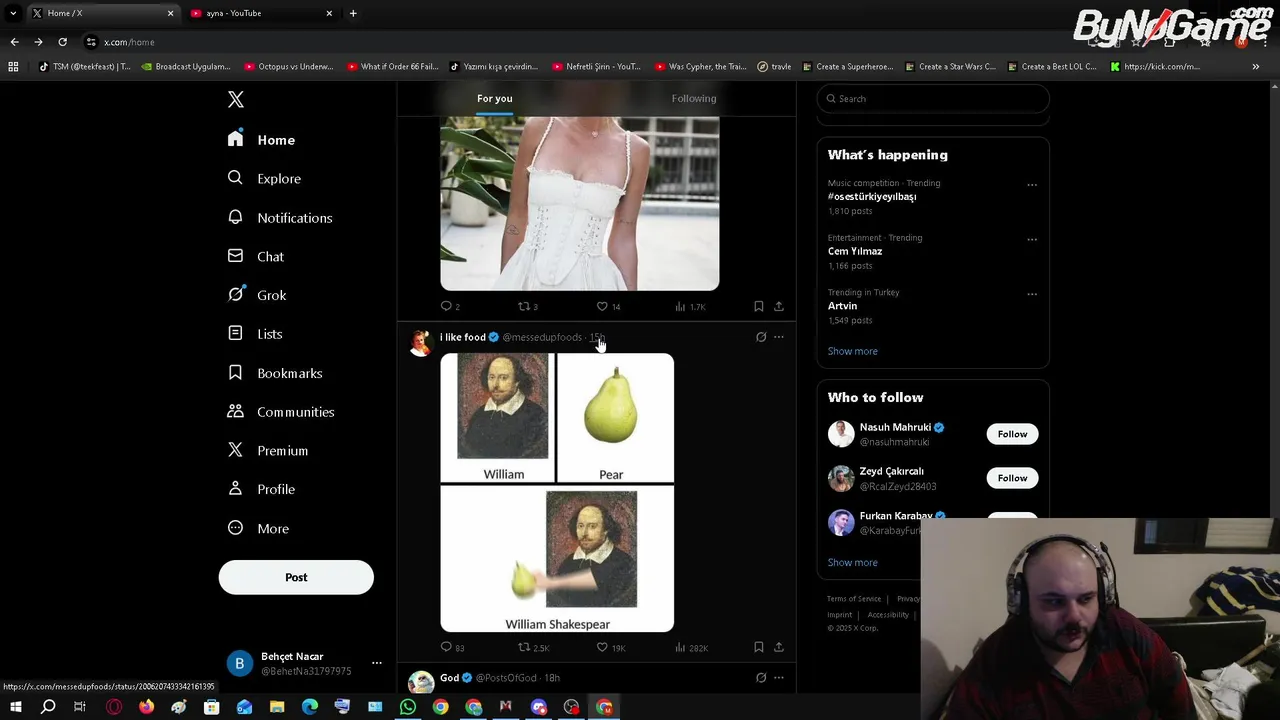Open Lists in the sidebar

tap(255, 334)
